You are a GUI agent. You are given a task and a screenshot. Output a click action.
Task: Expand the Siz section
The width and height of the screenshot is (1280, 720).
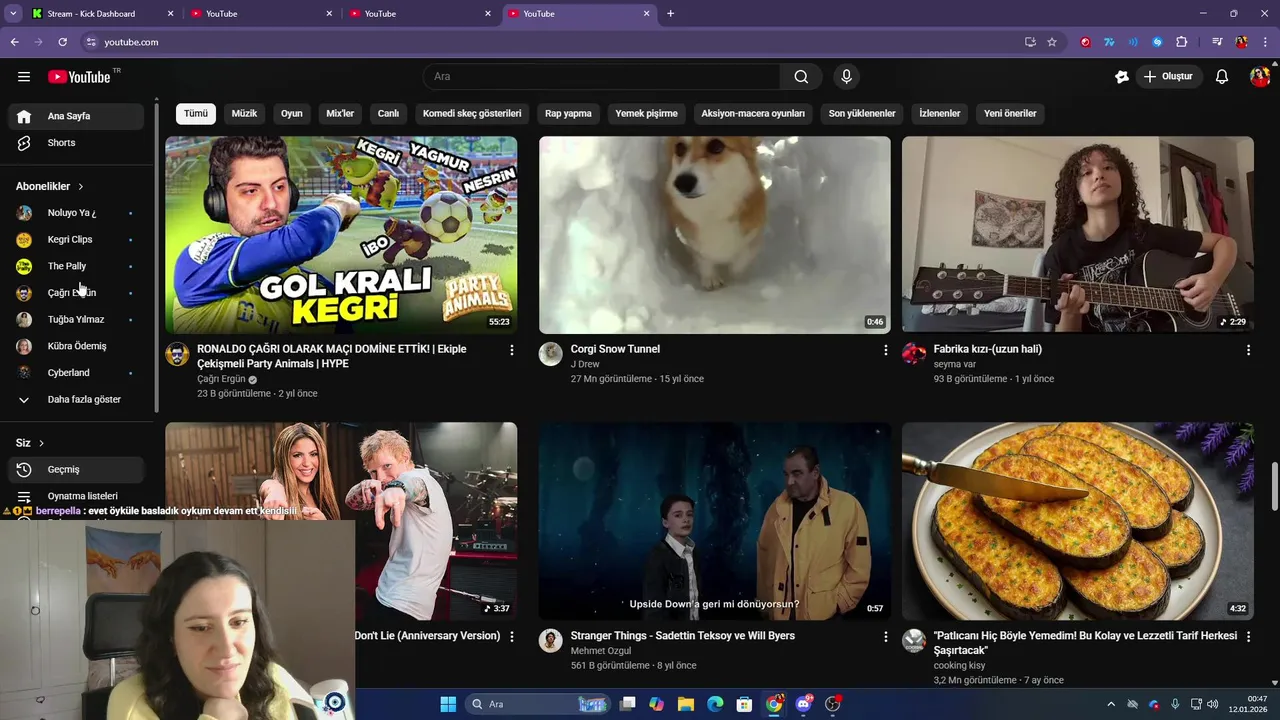30,443
